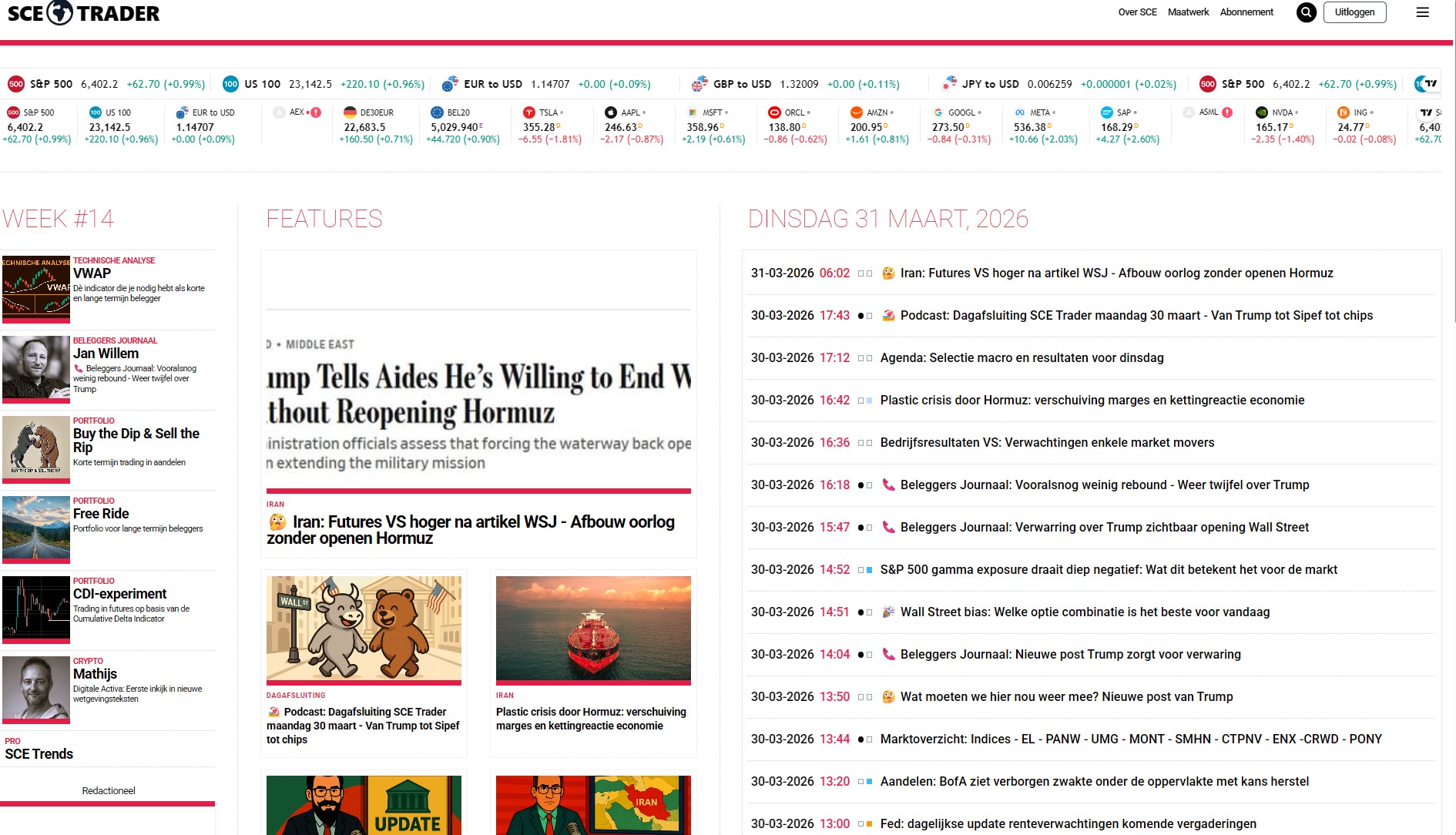Open the Maatwerk menu item
The width and height of the screenshot is (1456, 835).
1188,12
